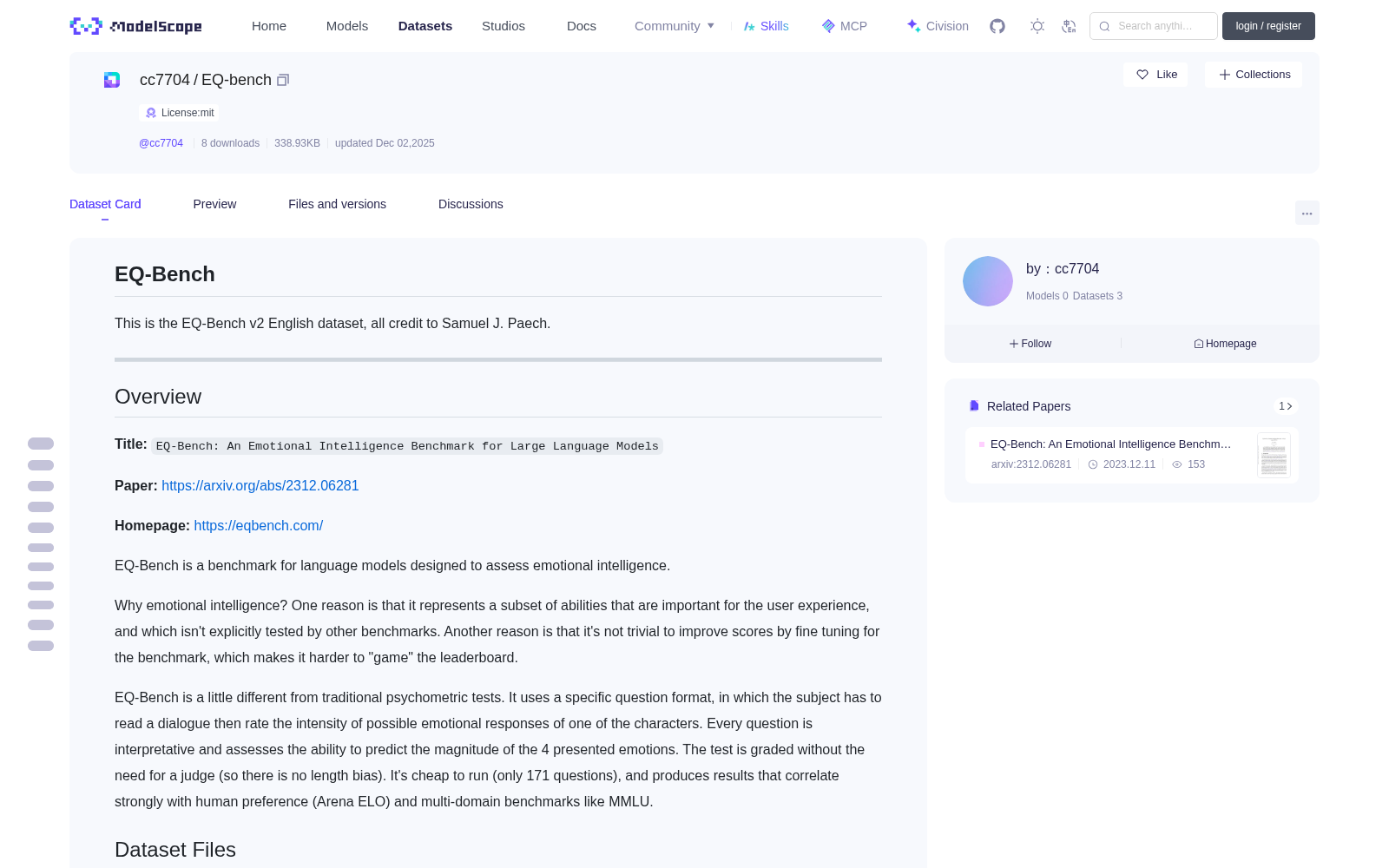Click the ModelScope logo
The image size is (1389, 868).
136,26
